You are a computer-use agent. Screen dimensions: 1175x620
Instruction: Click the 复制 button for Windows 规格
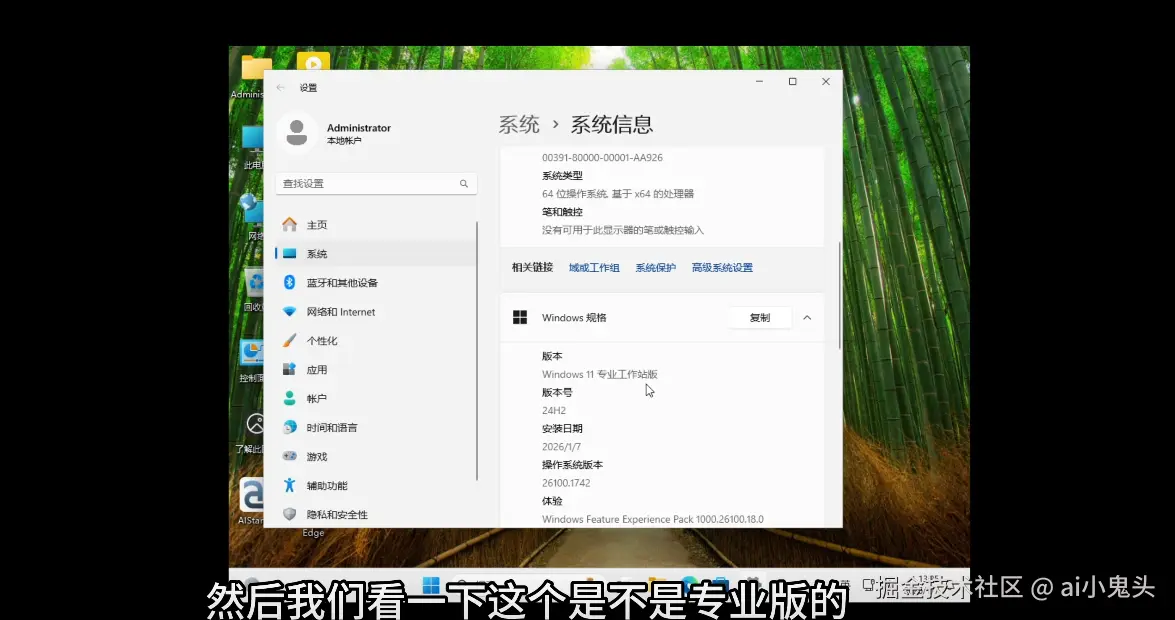coord(760,318)
